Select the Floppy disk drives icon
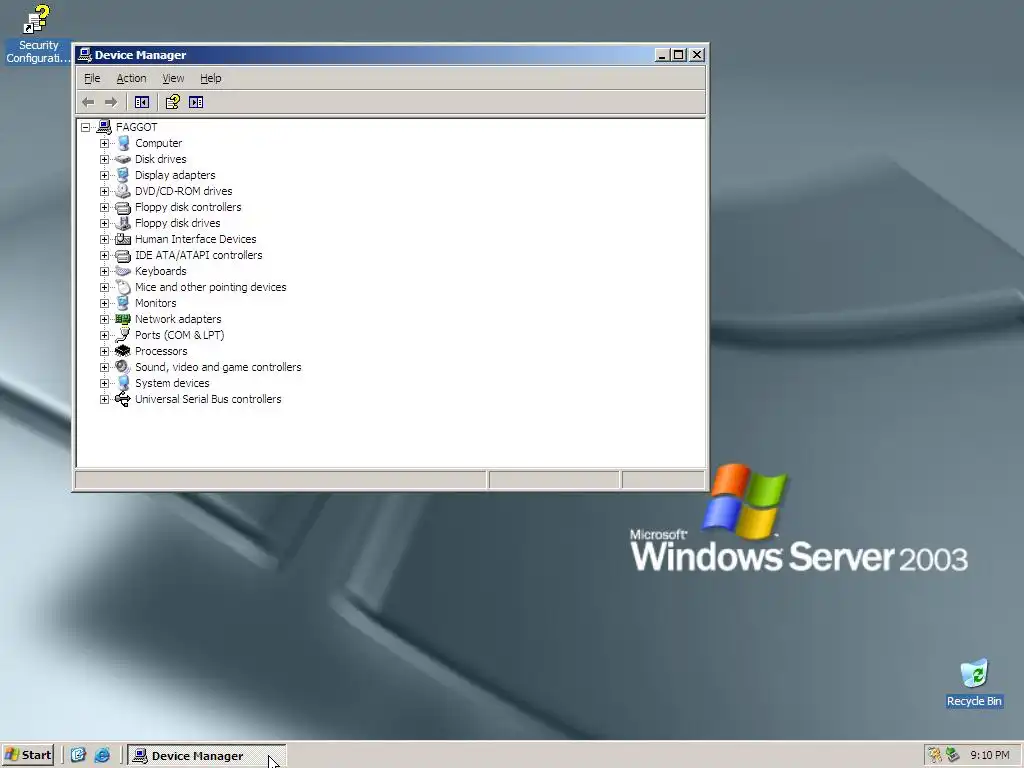The height and width of the screenshot is (768, 1024). [x=123, y=223]
